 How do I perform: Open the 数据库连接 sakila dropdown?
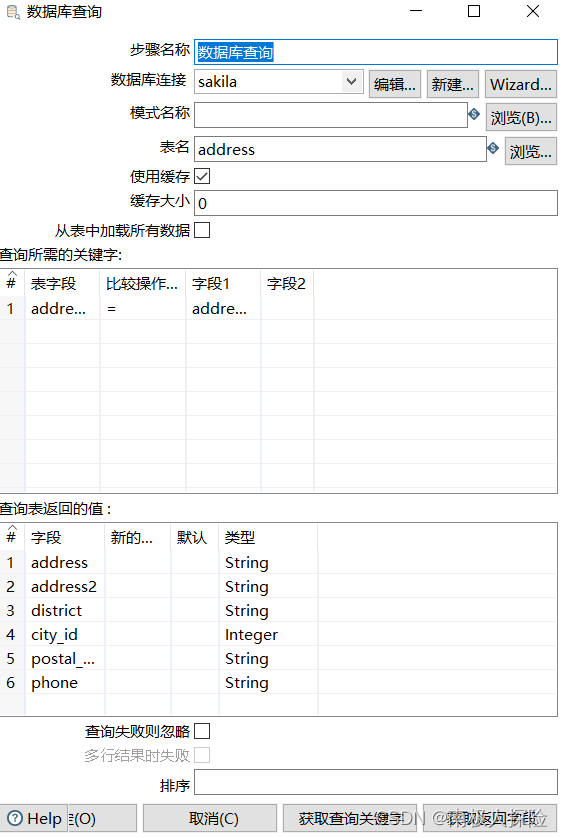pos(351,82)
